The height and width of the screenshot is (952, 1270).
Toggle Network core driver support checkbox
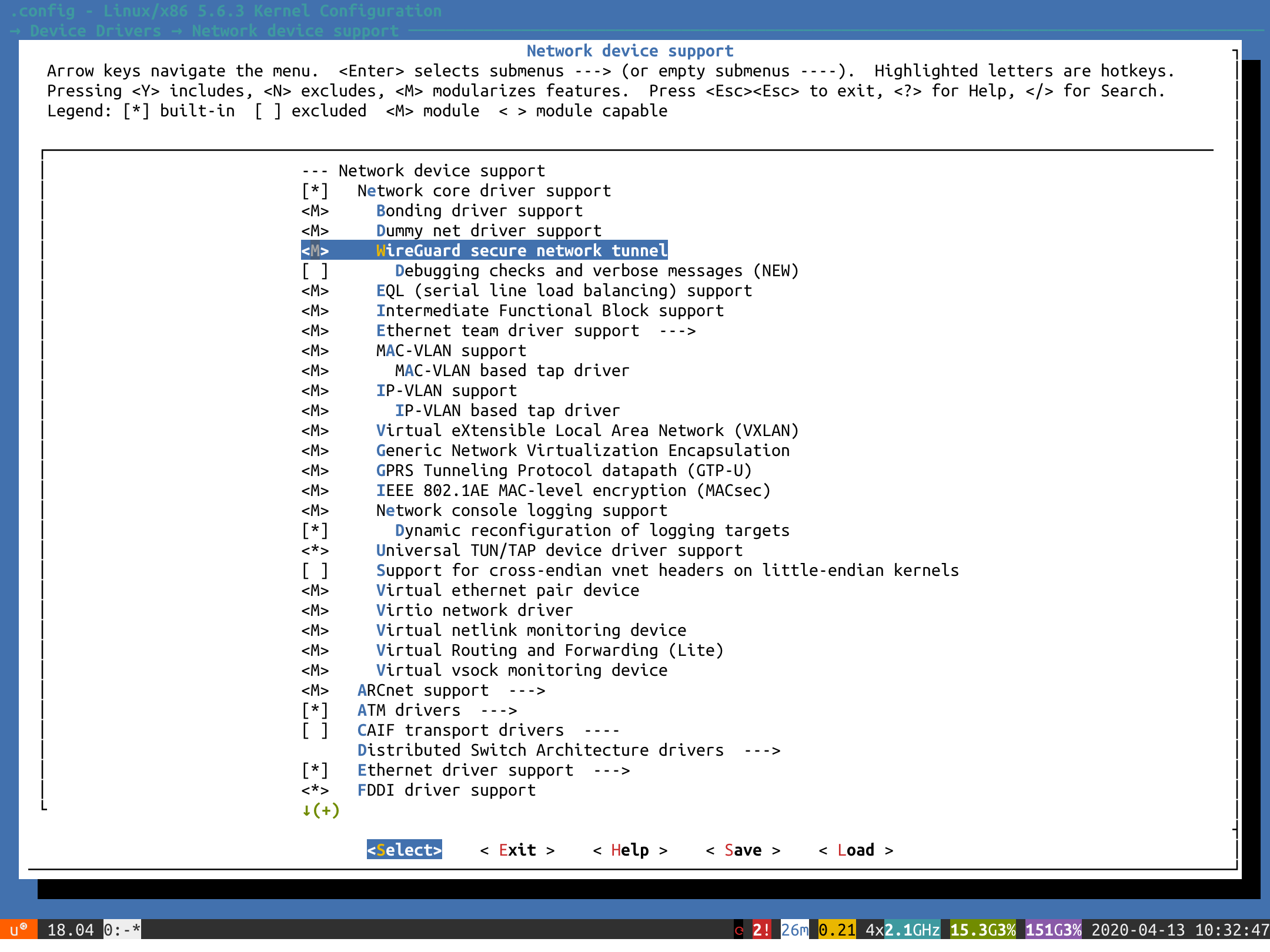[x=315, y=191]
